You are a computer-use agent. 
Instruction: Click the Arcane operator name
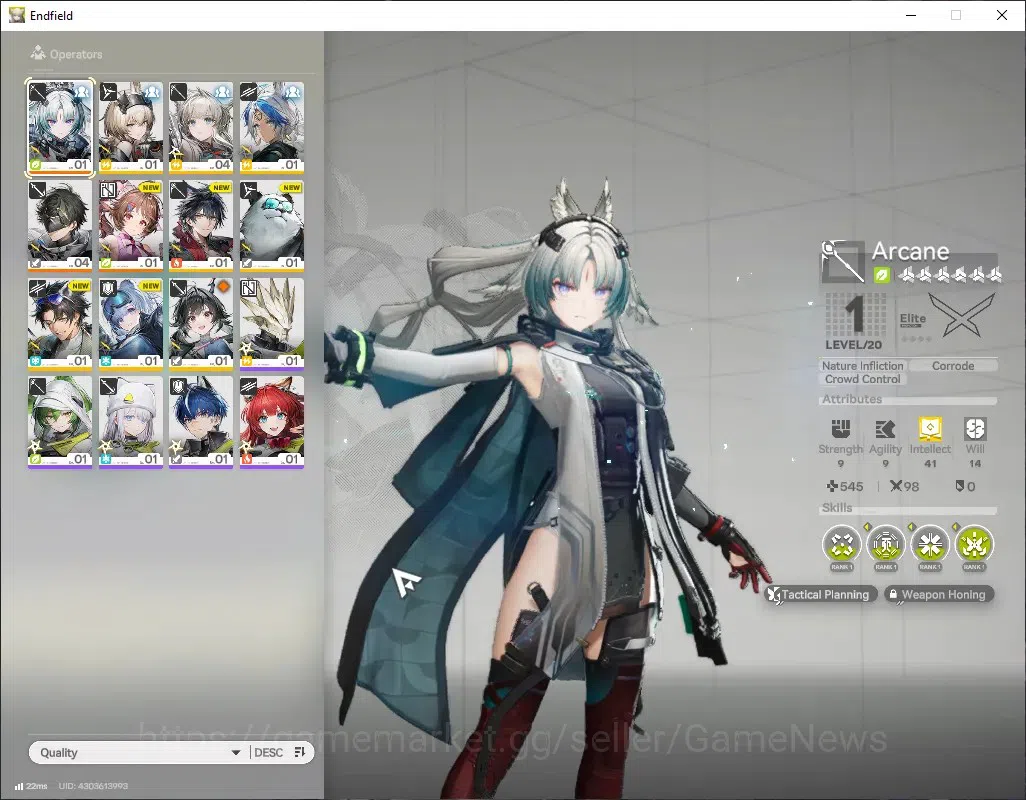910,251
